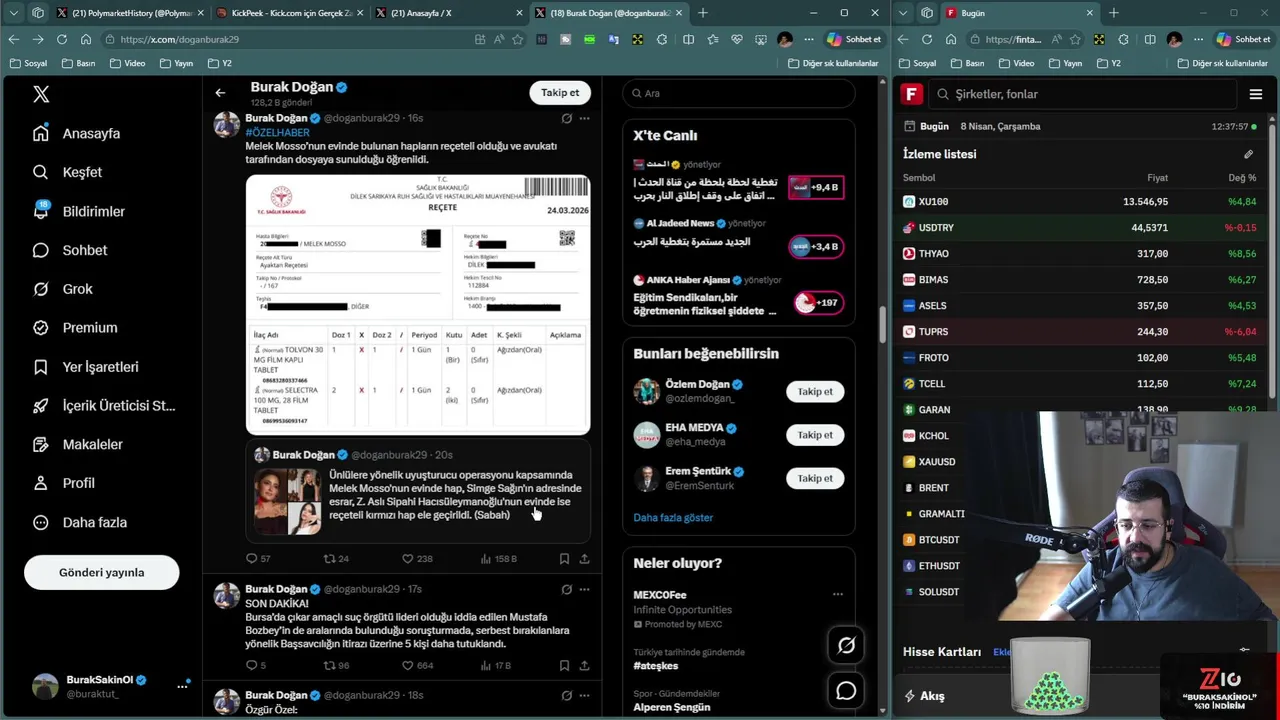The height and width of the screenshot is (720, 1280).
Task: Select XU100 row in watchlist
Action: (1080, 201)
